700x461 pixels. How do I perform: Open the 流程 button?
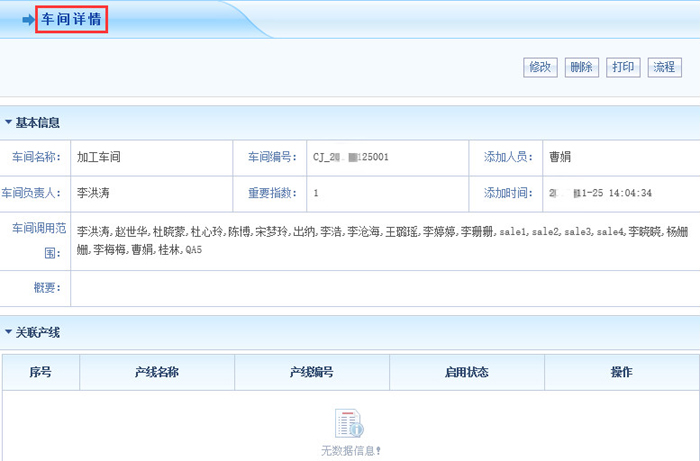point(664,67)
